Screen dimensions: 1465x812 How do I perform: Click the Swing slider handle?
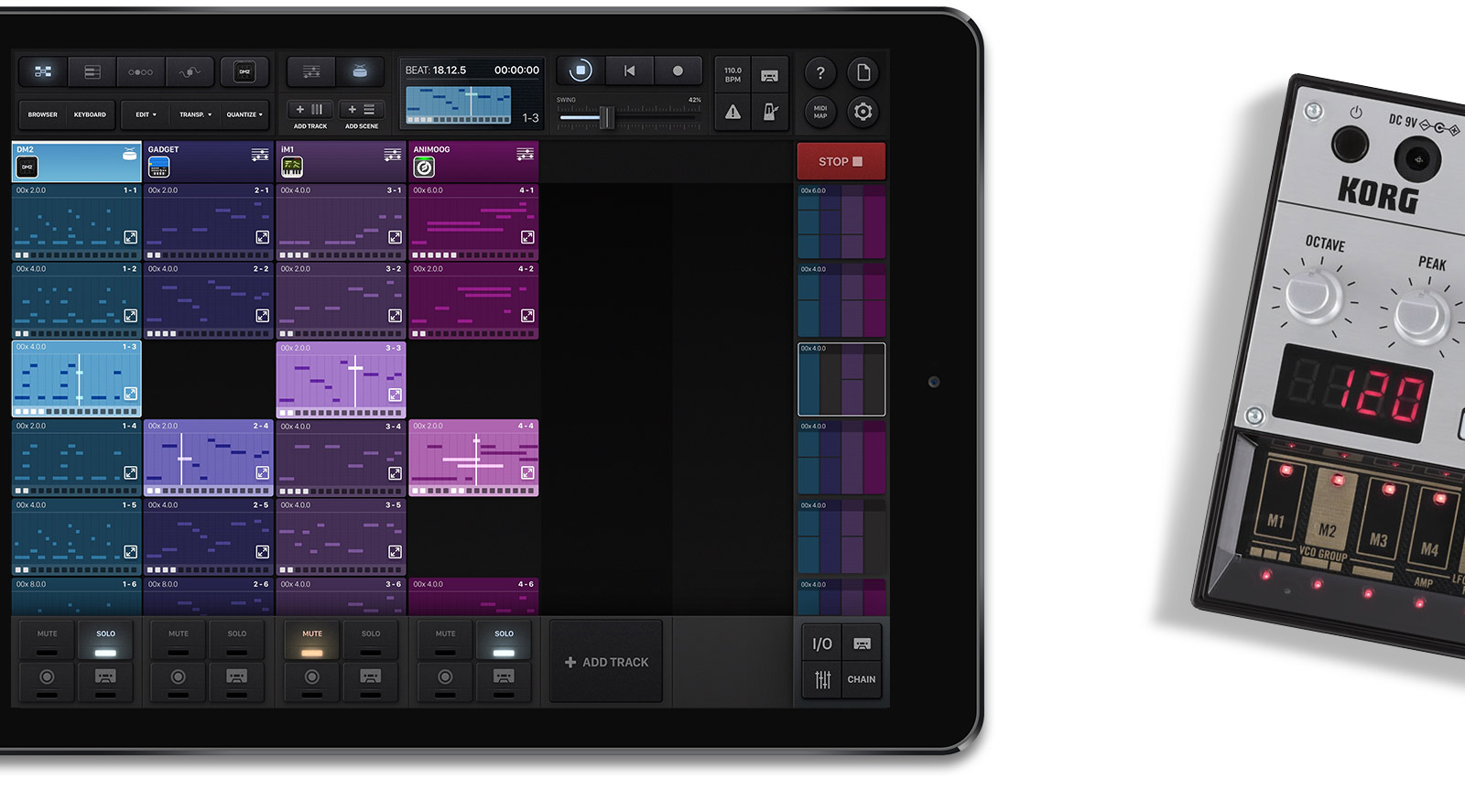604,117
